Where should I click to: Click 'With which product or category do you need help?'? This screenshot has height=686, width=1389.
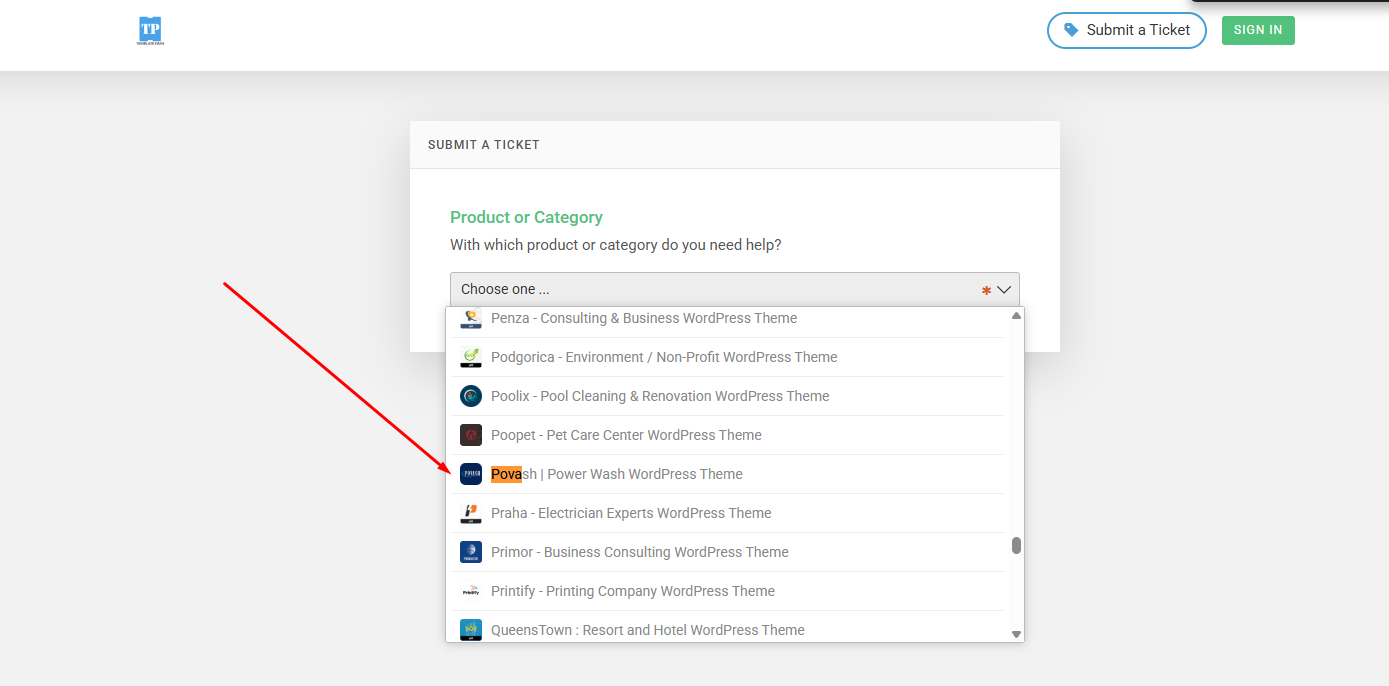tap(616, 245)
